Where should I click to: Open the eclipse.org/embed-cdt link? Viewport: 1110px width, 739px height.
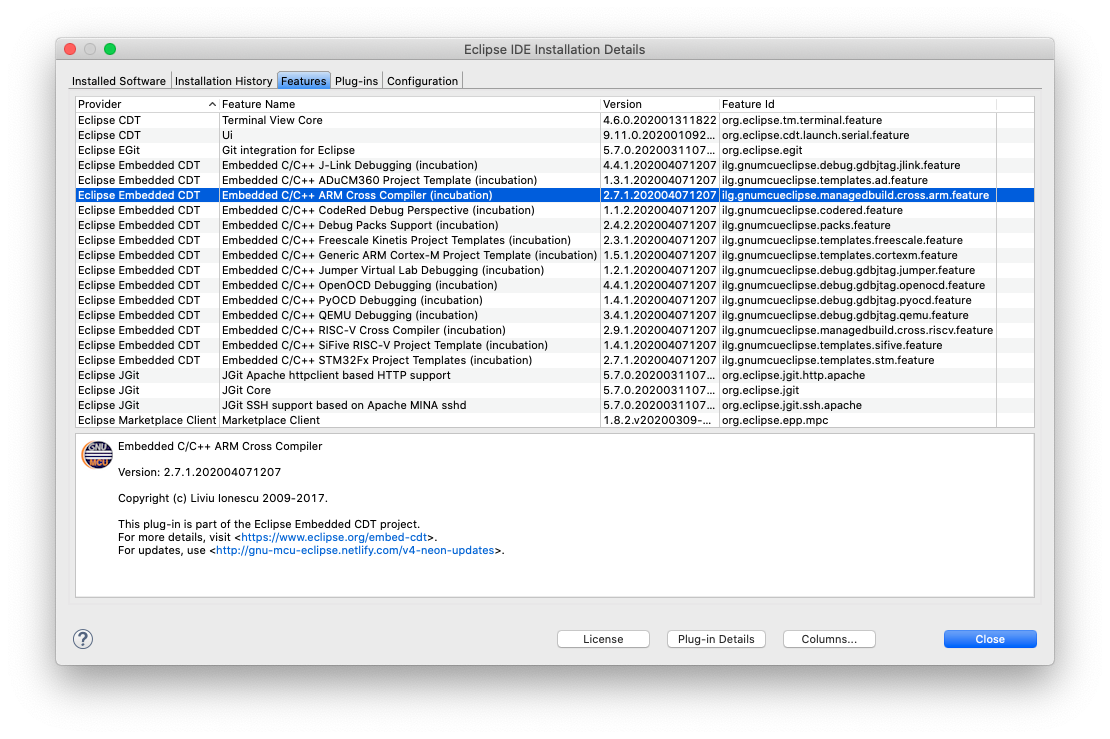click(x=339, y=537)
